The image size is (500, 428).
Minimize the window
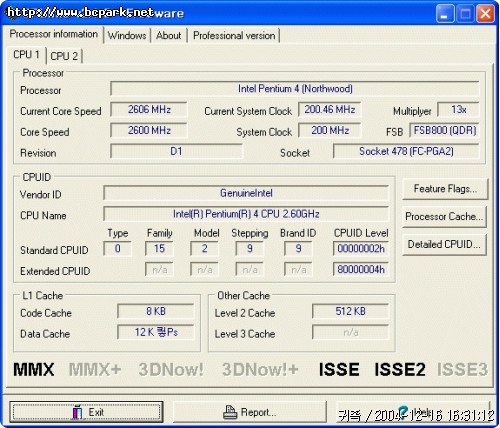click(445, 14)
